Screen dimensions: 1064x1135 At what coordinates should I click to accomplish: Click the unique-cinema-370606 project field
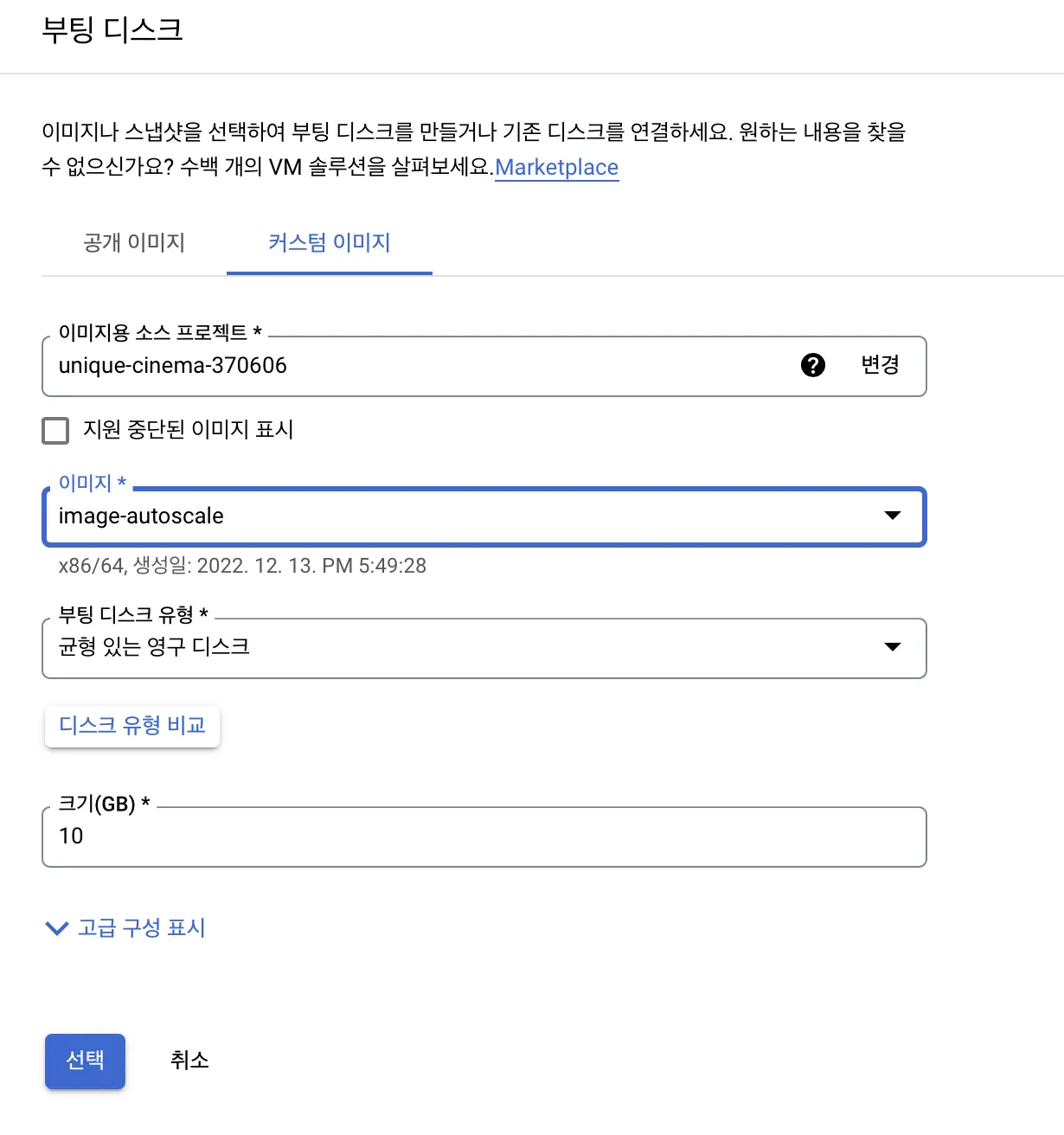pyautogui.click(x=415, y=366)
